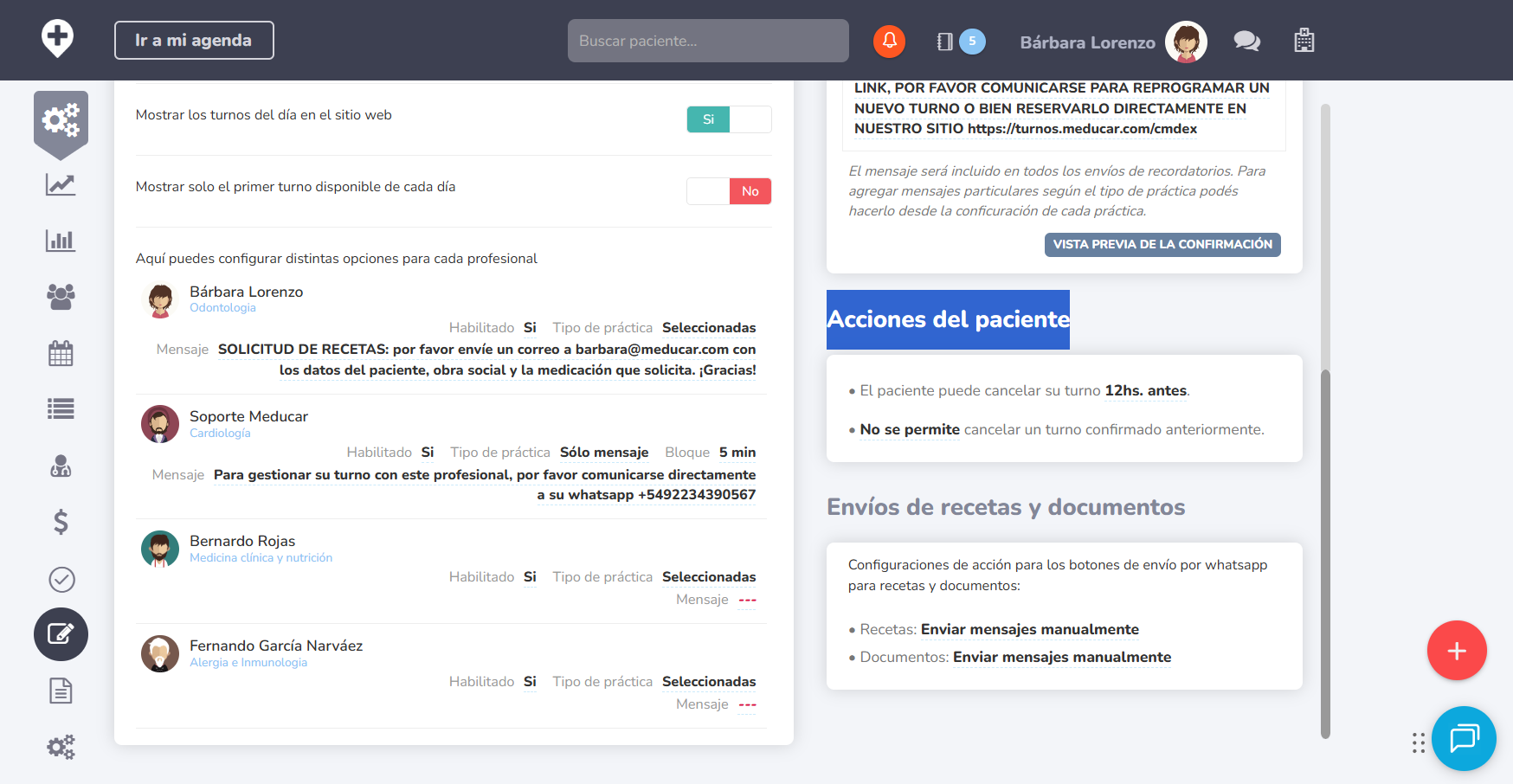Viewport: 1513px width, 784px height.
Task: Click the 'Buscar paciente' search field
Action: click(707, 41)
